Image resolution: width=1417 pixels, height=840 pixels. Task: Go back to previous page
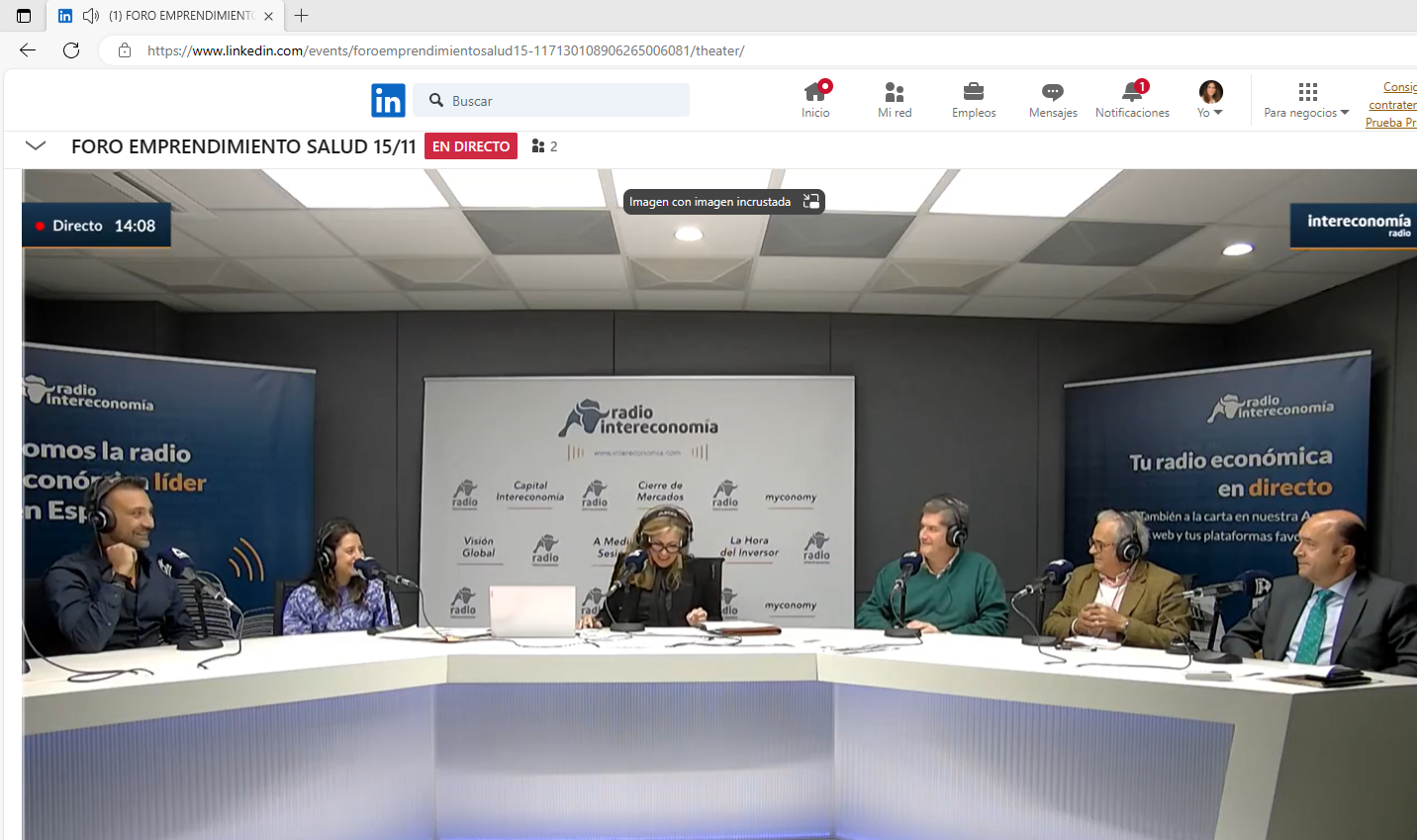click(x=28, y=50)
